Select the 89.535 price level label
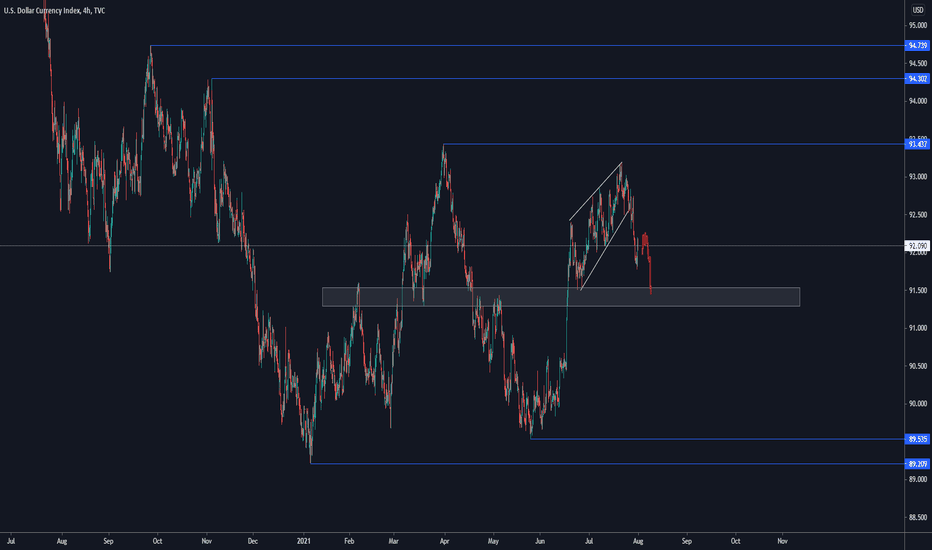 pos(917,439)
